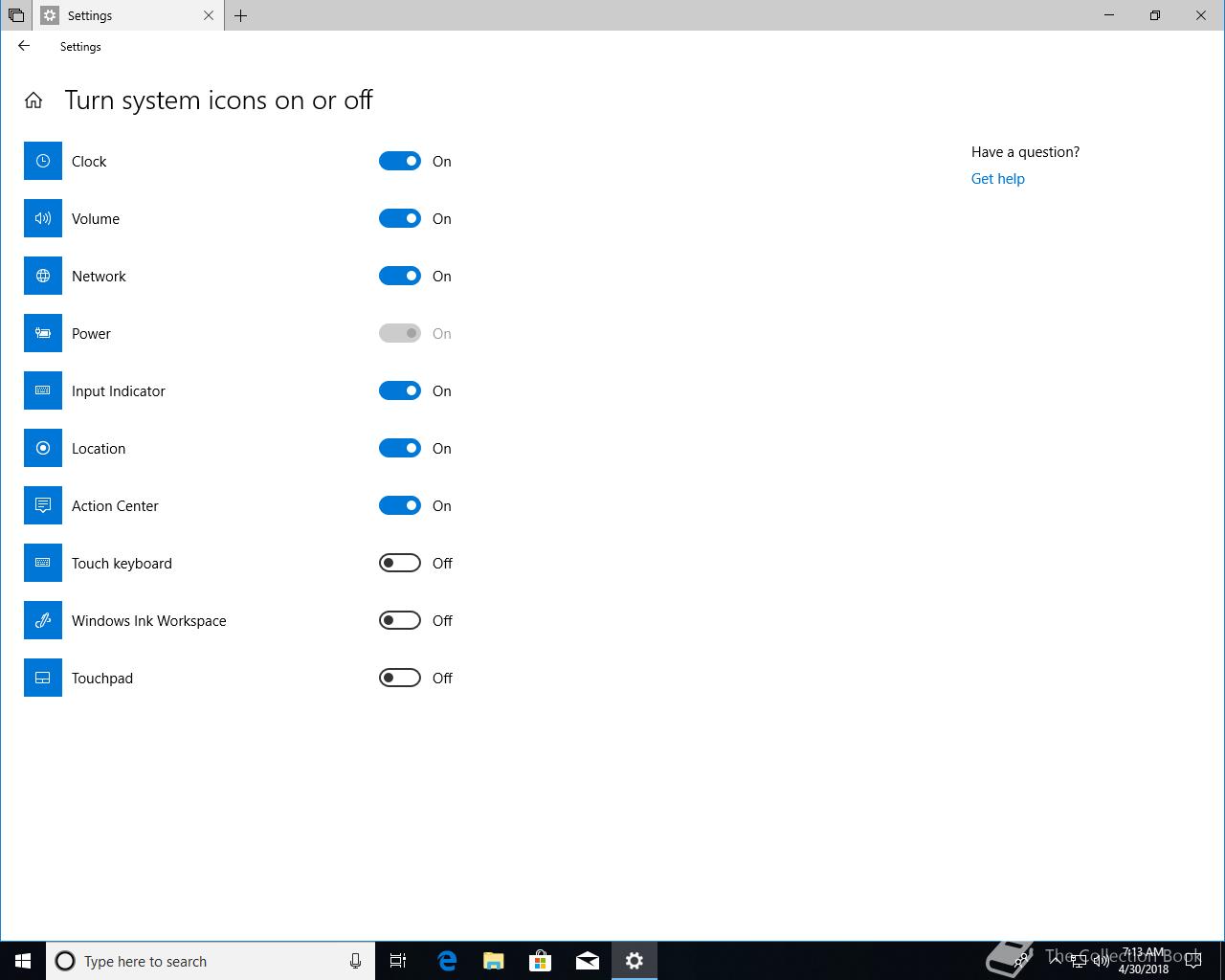Switch off the Action Center toggle
Screen dimensions: 1225x980
(x=400, y=505)
